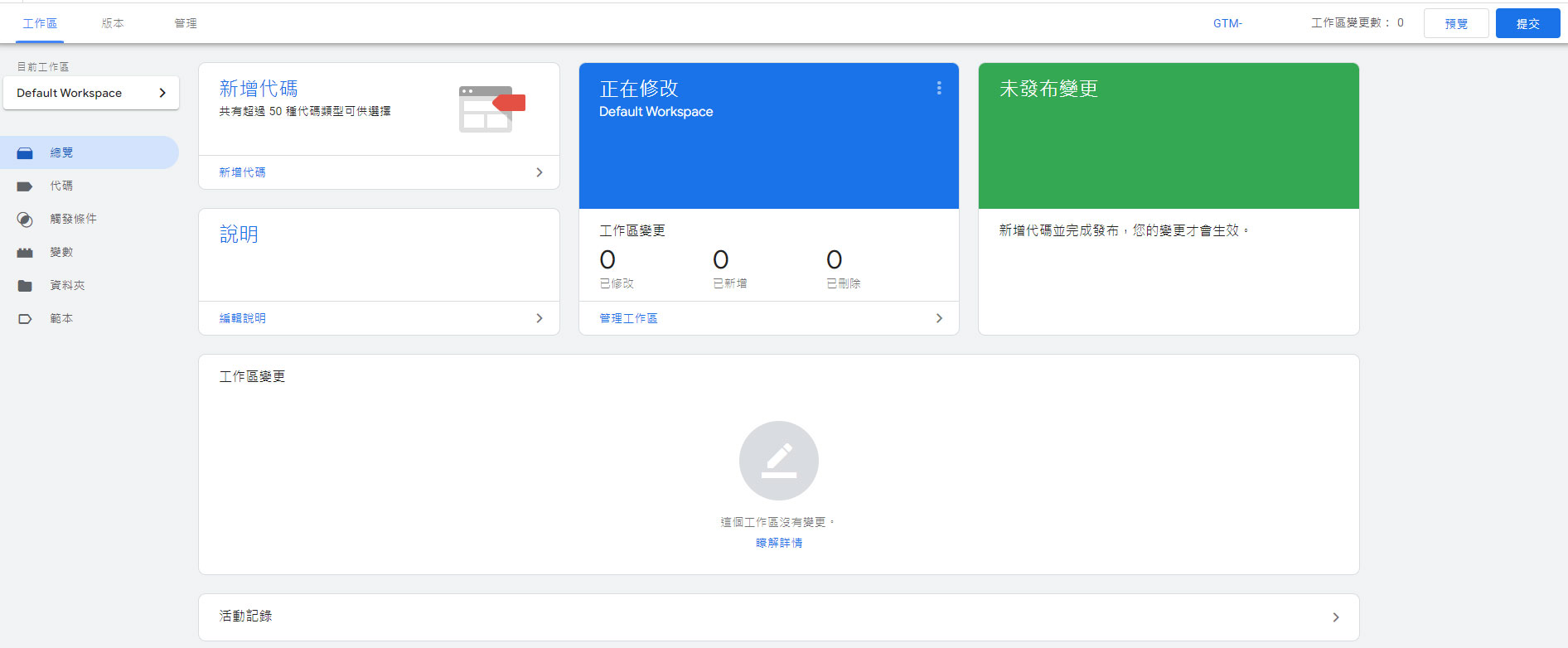1568x648 pixels.
Task: Expand Default Workspace selector
Action: (x=91, y=93)
